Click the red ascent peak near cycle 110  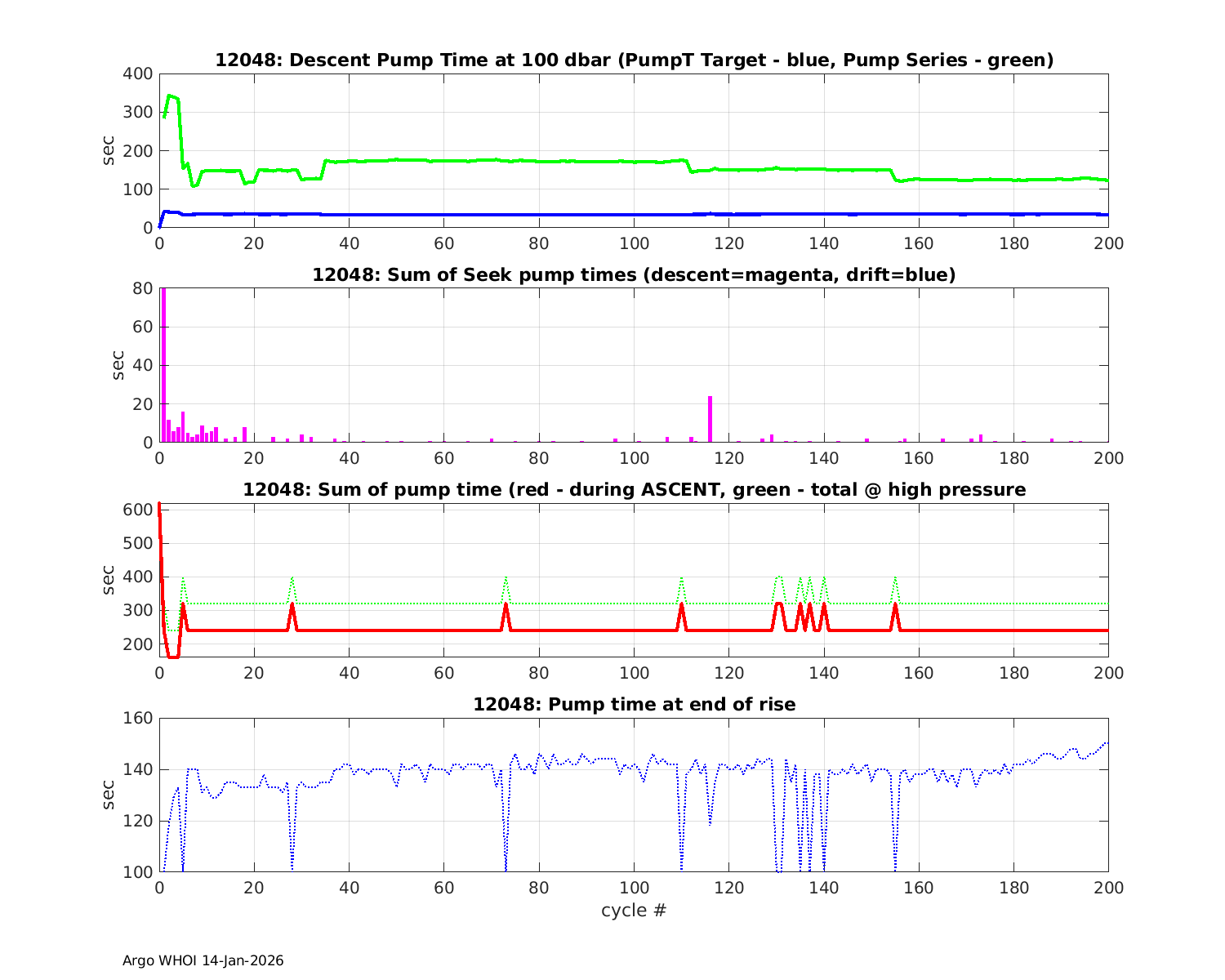pyautogui.click(x=681, y=607)
